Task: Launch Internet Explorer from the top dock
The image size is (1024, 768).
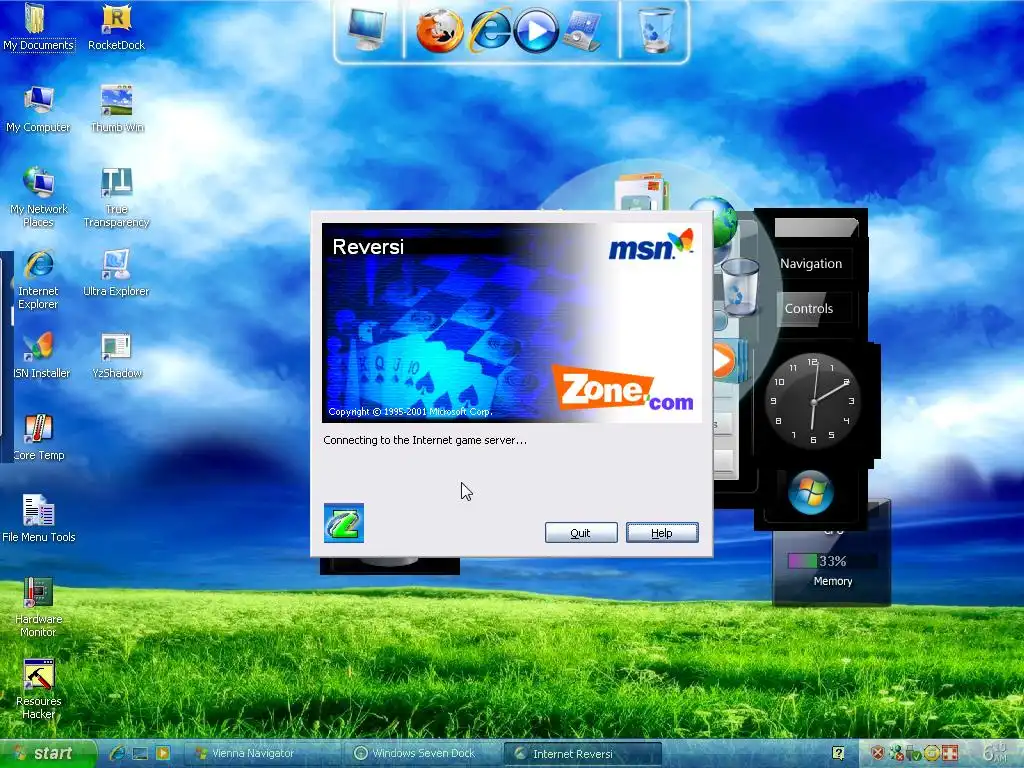Action: tap(490, 30)
